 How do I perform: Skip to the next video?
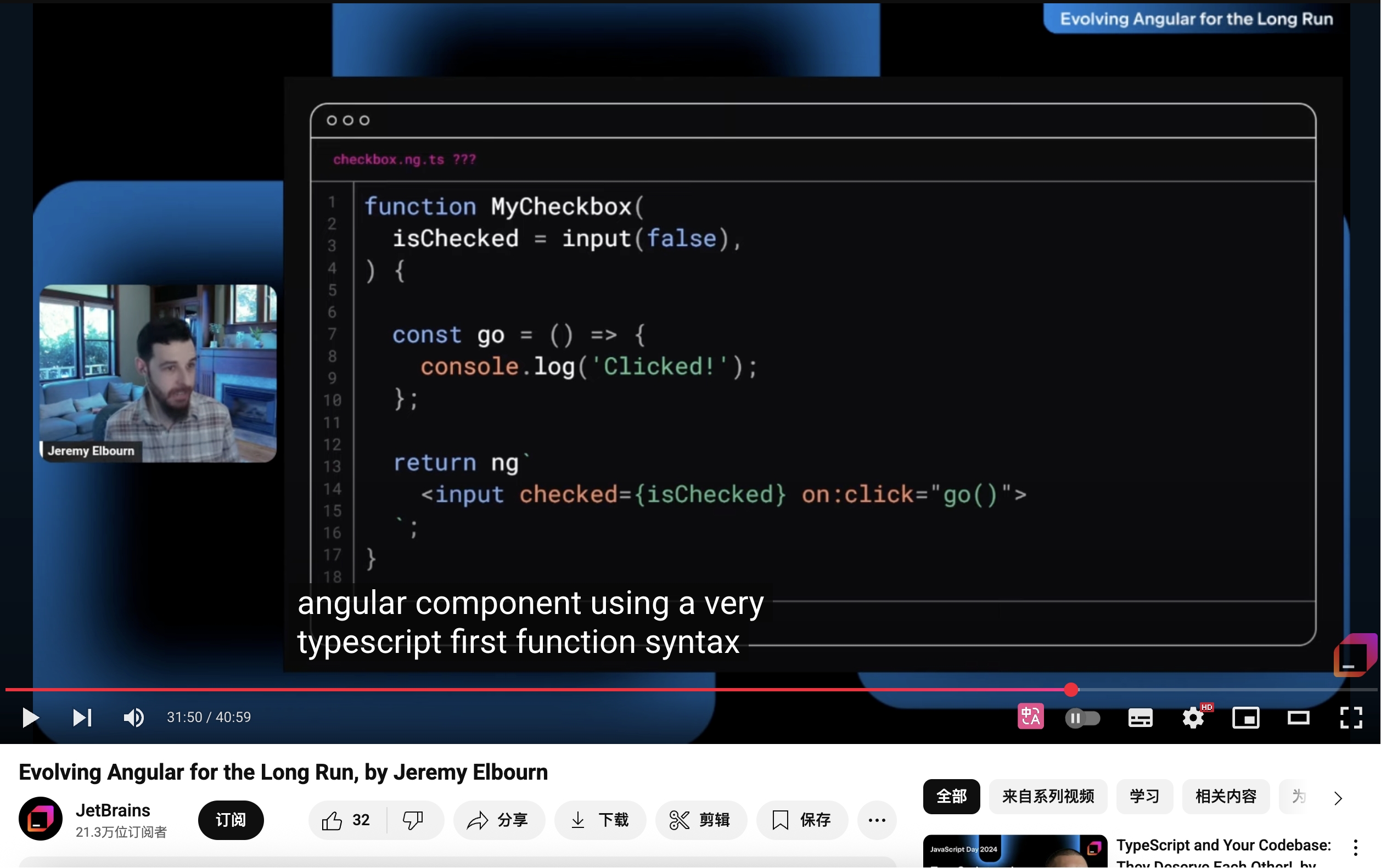[81, 717]
